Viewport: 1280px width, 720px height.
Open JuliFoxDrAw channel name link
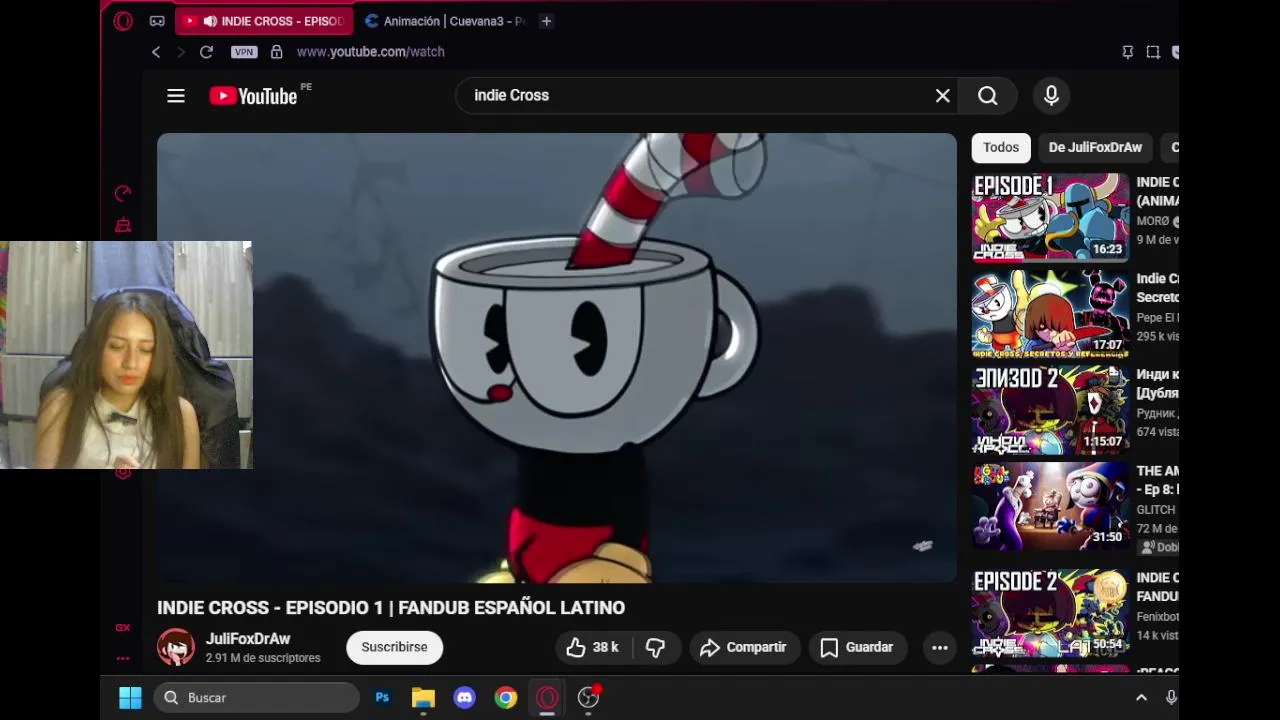coord(248,639)
